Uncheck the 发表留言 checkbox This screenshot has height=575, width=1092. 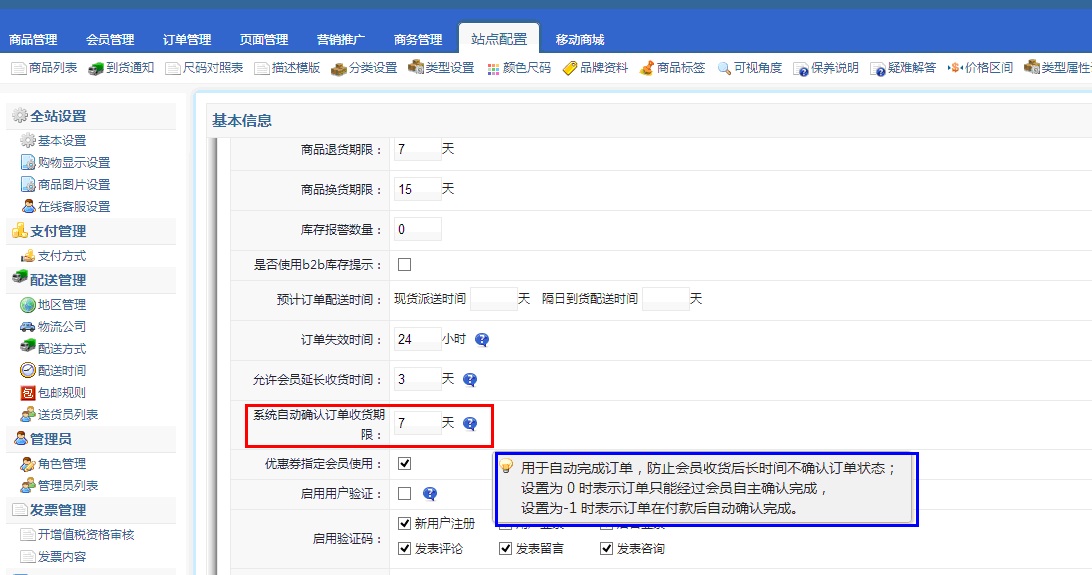tap(506, 549)
